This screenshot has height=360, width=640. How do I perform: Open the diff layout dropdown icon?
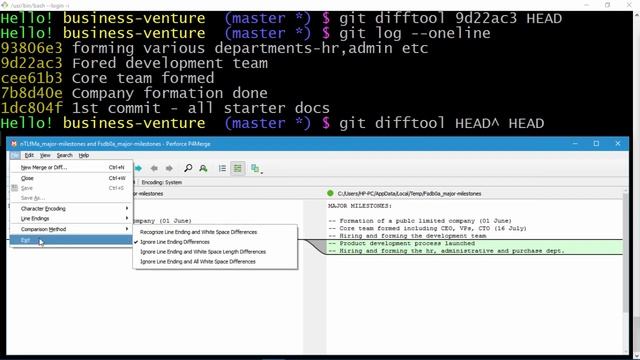pos(256,168)
